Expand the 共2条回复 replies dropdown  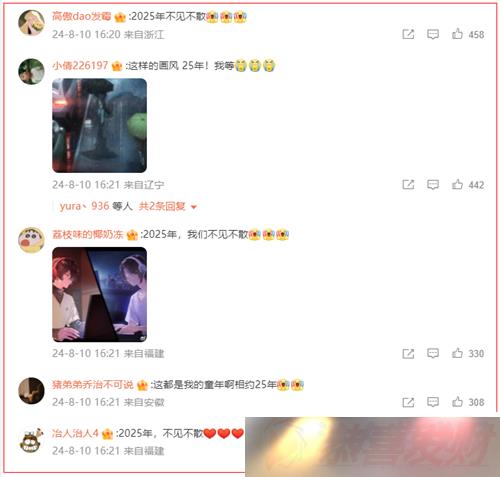point(168,206)
